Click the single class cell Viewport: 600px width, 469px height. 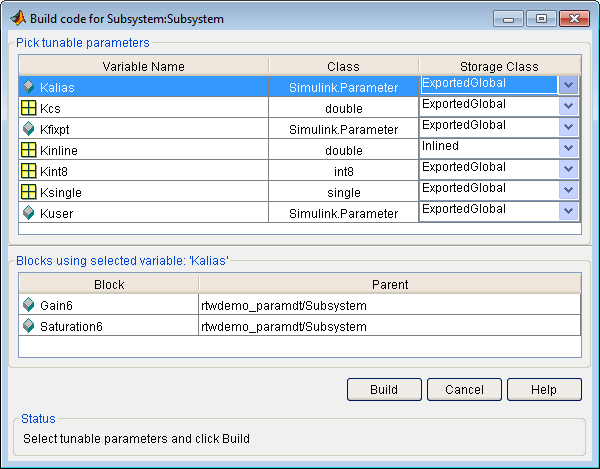[x=344, y=193]
